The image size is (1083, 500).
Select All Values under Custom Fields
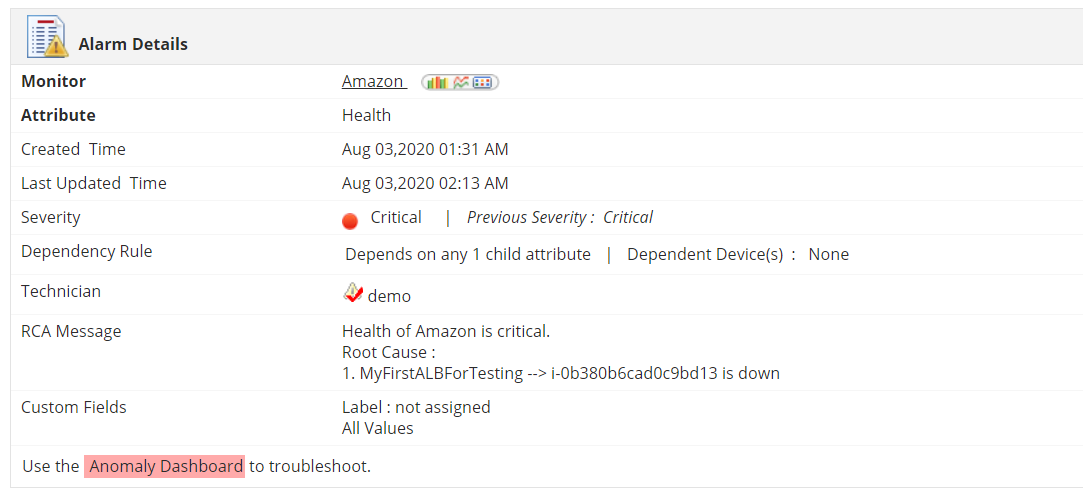tap(377, 428)
